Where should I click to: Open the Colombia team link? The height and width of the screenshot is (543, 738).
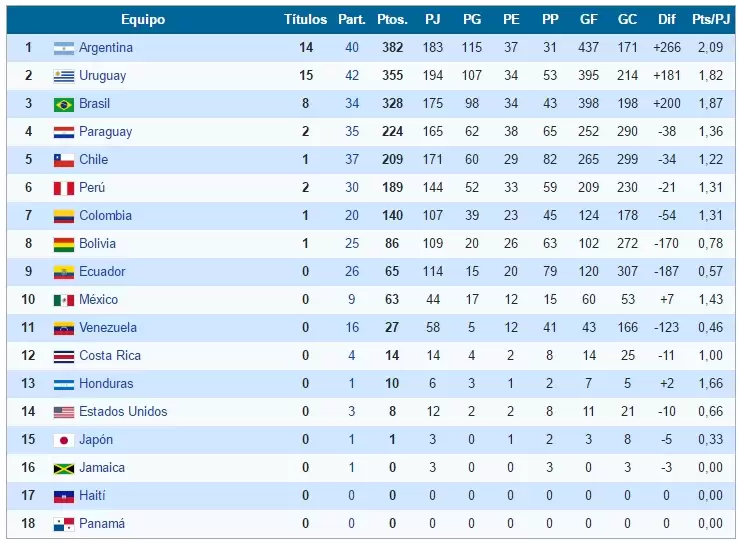pos(105,216)
